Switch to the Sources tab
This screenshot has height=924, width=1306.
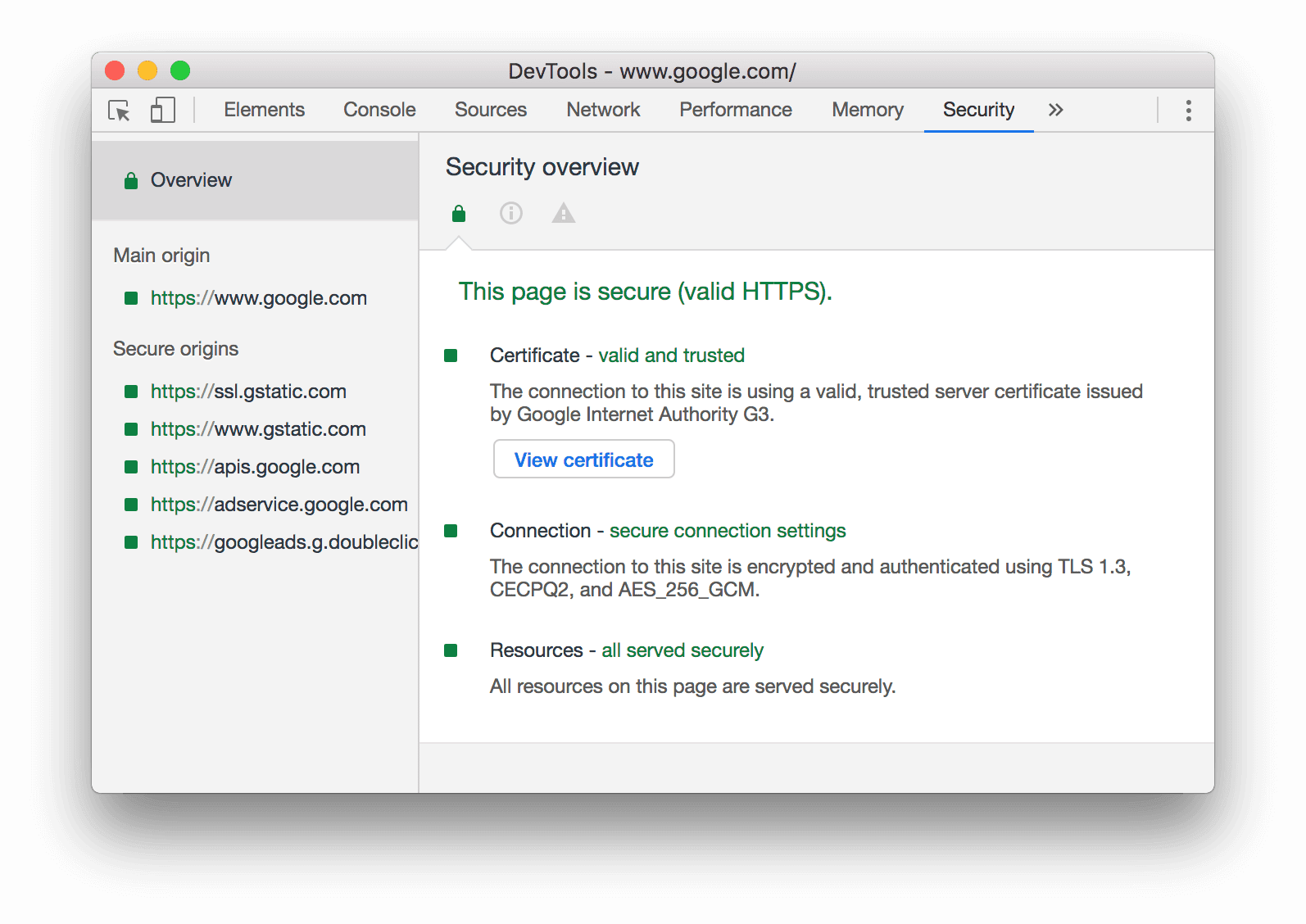click(x=491, y=111)
